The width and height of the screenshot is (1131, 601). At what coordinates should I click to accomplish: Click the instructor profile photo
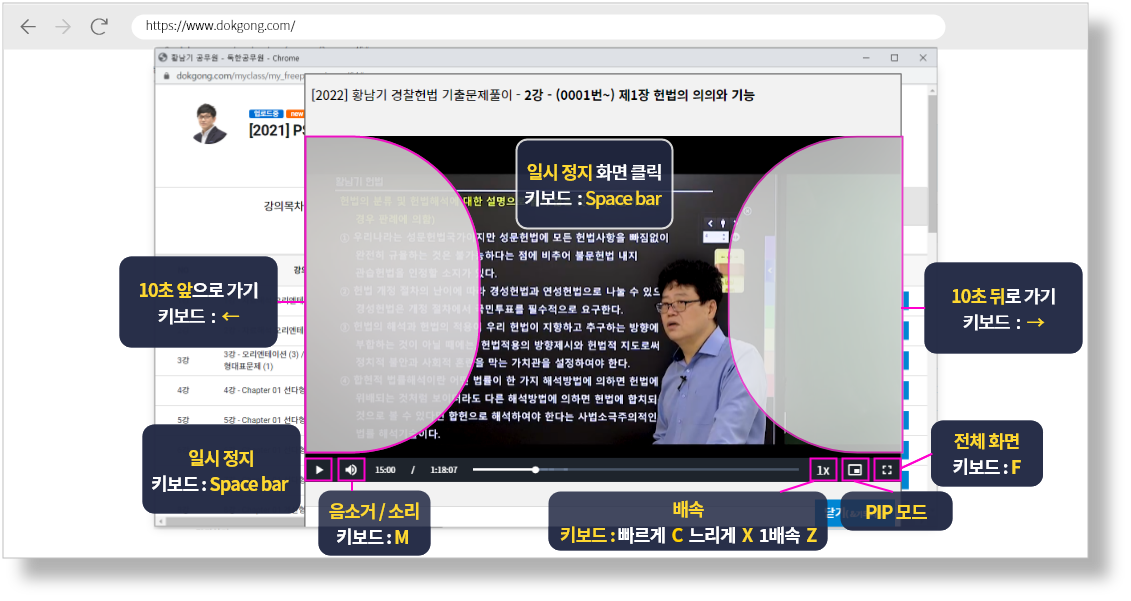(210, 123)
